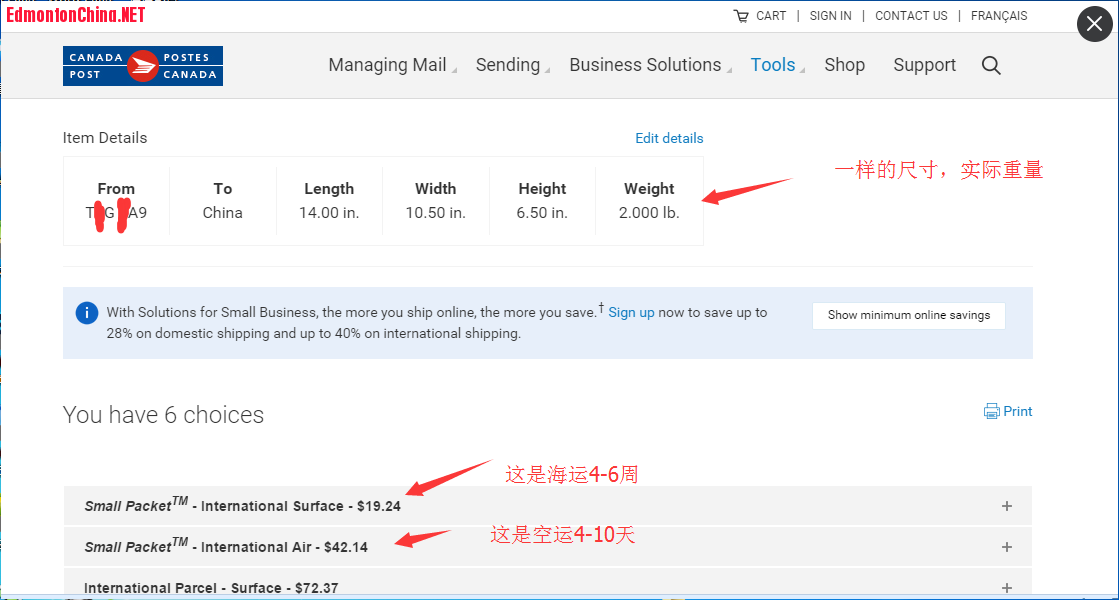This screenshot has height=600, width=1119.
Task: Switch language to FRANÇAIS
Action: coord(998,16)
